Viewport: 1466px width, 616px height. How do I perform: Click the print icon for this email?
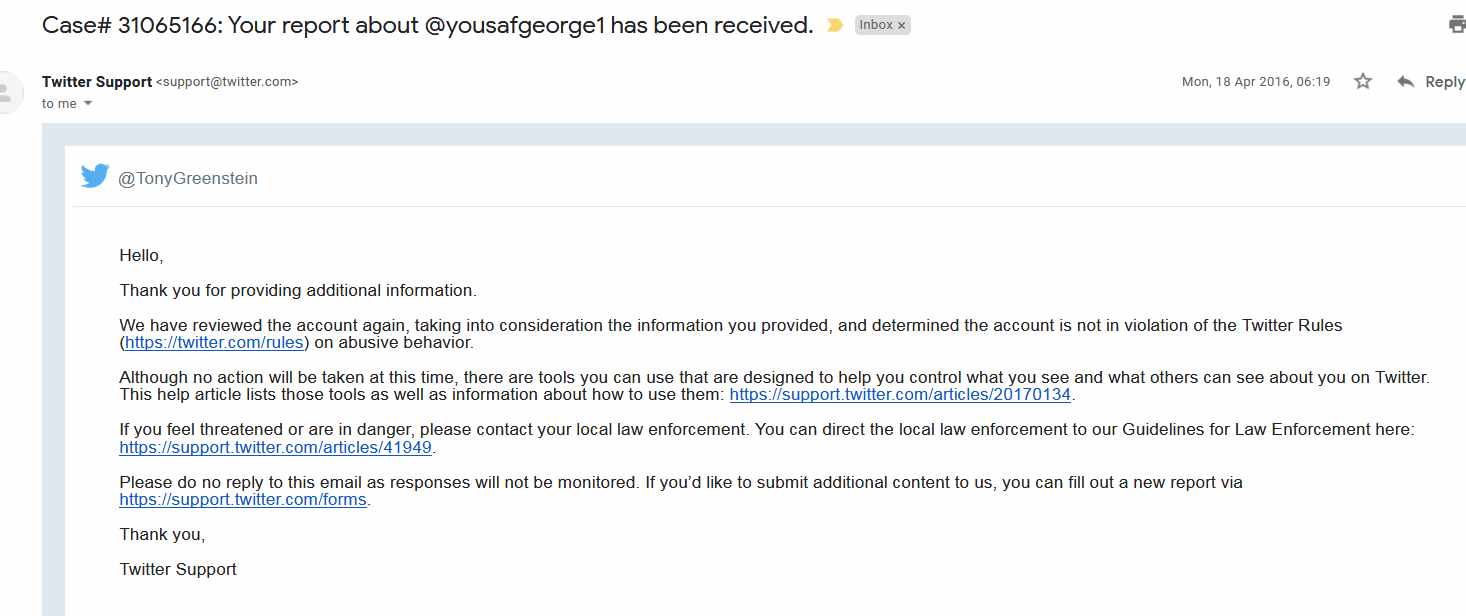(x=1457, y=25)
